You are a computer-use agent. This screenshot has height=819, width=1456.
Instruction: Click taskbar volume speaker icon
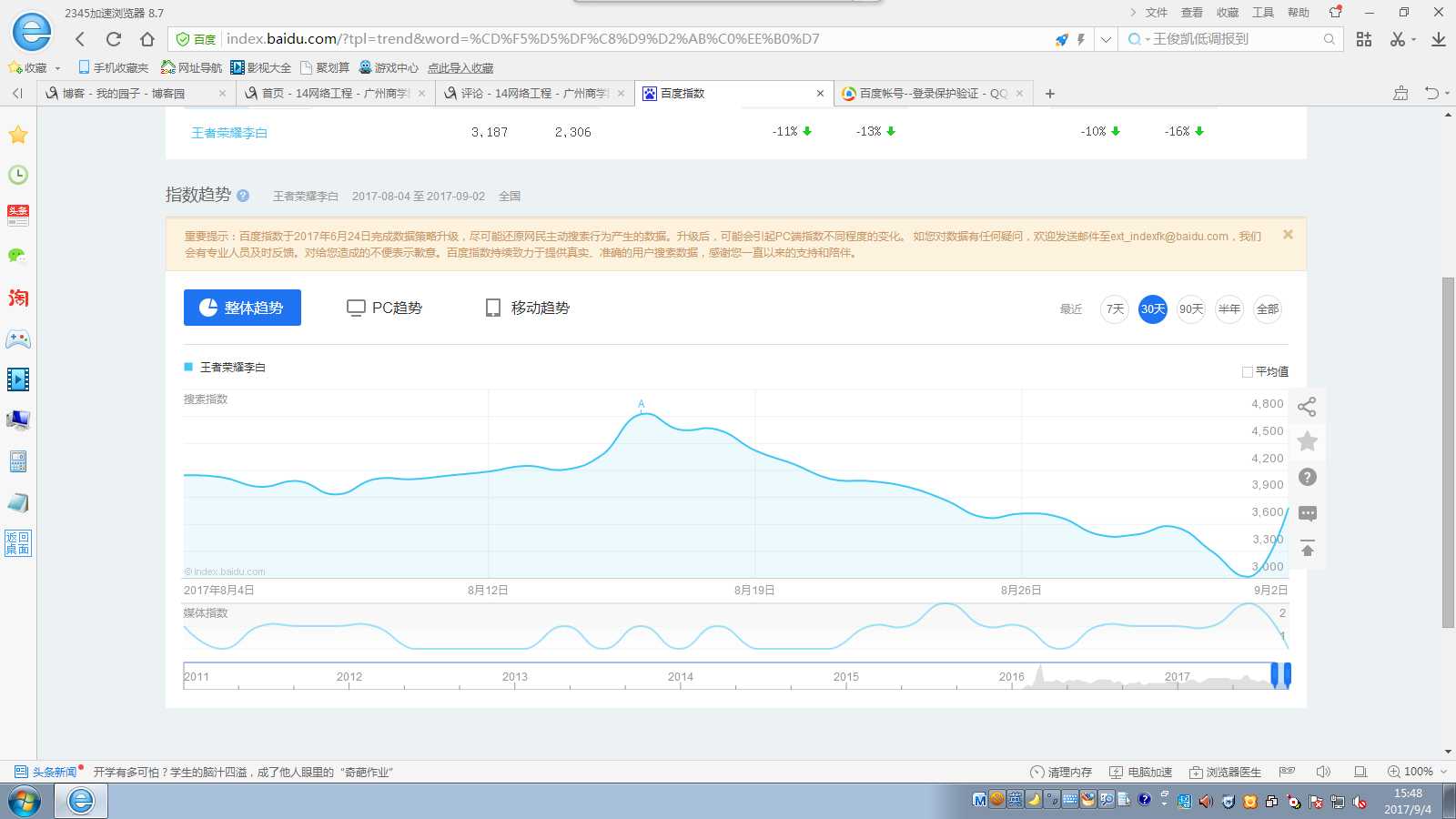1206,802
